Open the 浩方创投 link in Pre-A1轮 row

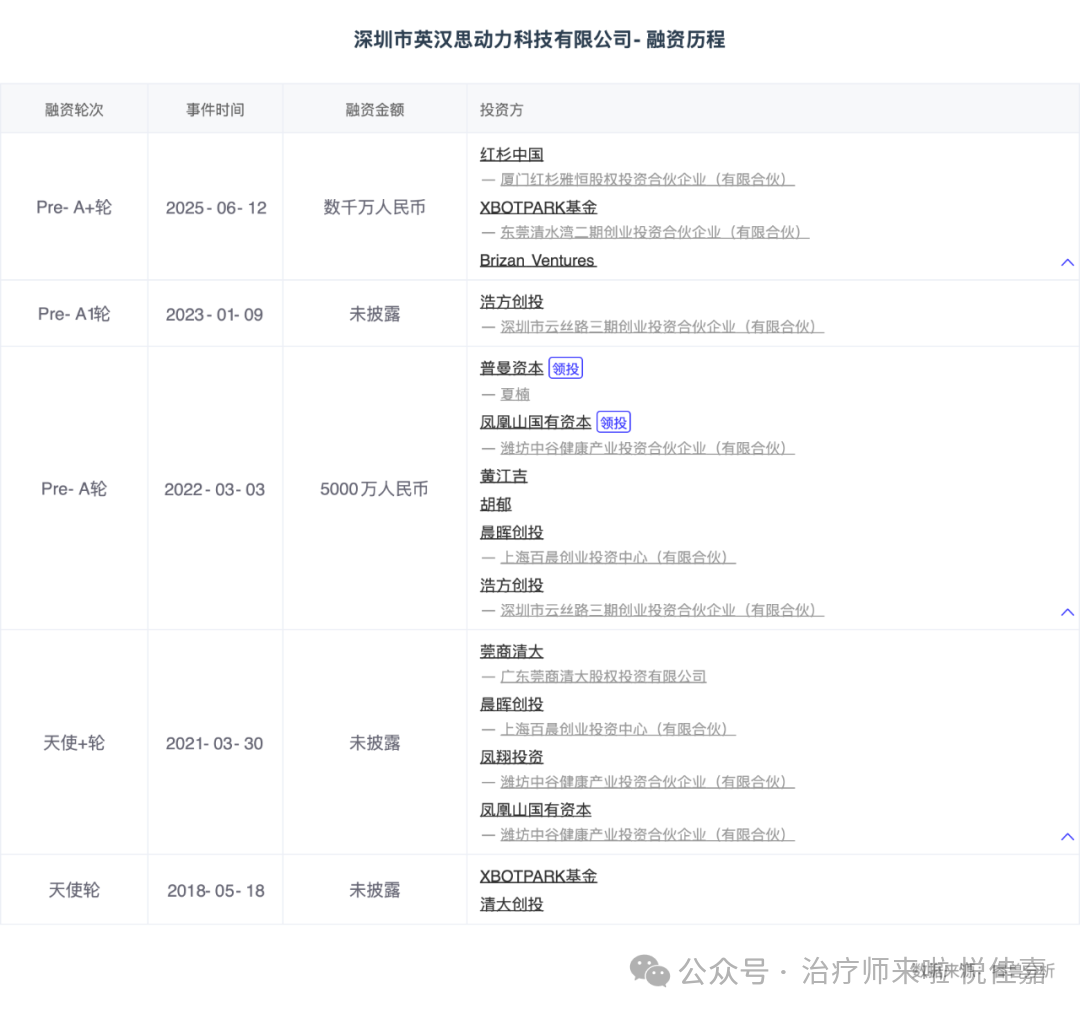(x=511, y=301)
